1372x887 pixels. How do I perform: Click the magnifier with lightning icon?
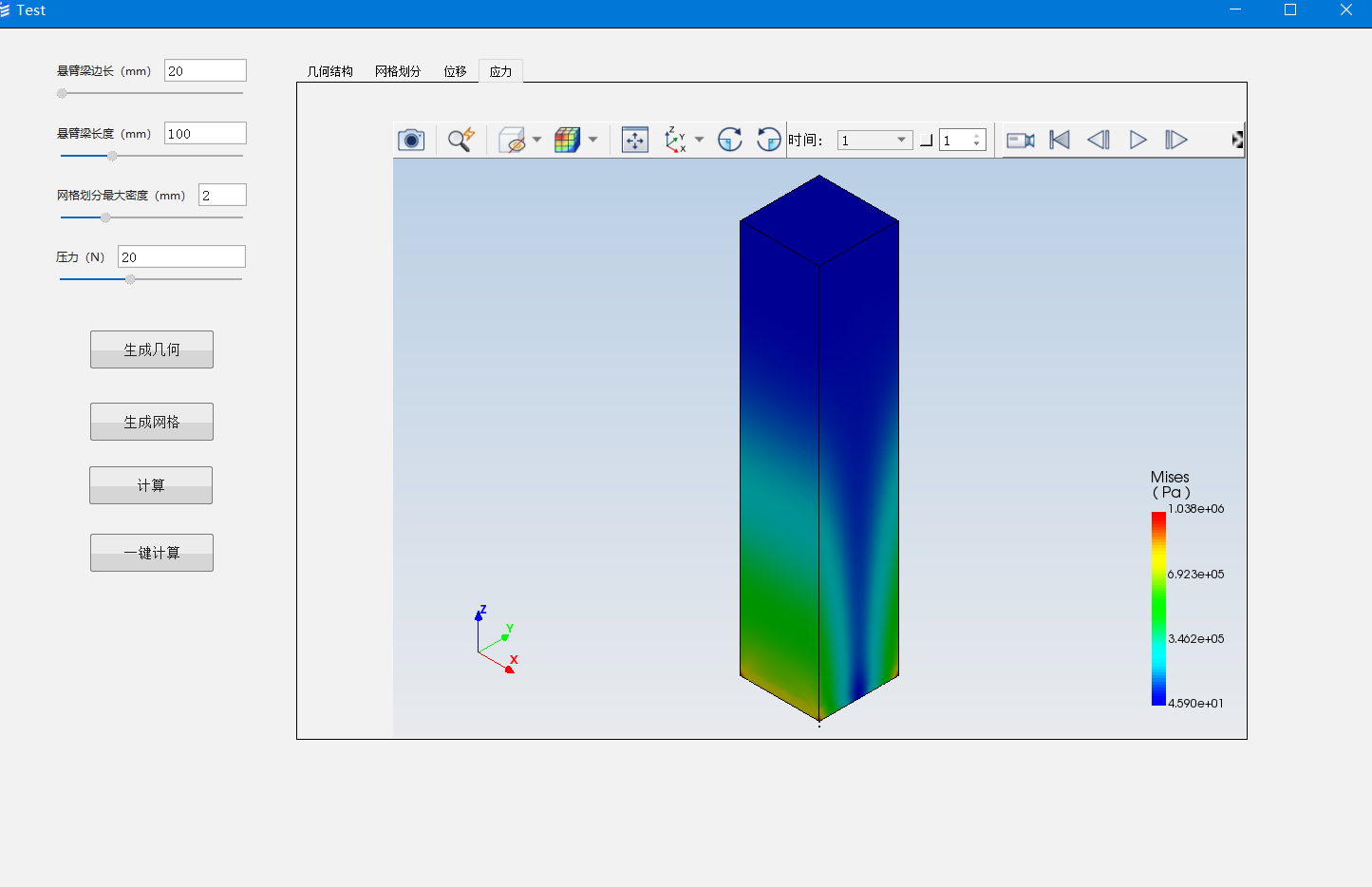[x=461, y=140]
